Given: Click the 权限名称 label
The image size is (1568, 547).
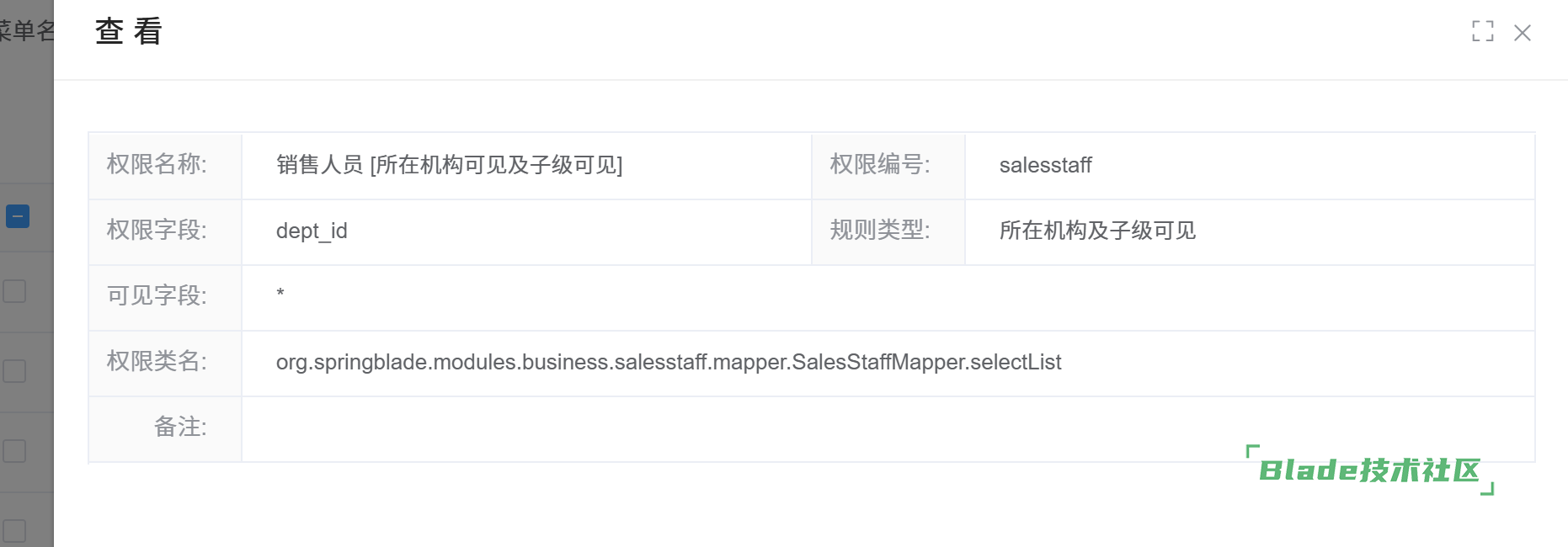Looking at the screenshot, I should pyautogui.click(x=157, y=164).
